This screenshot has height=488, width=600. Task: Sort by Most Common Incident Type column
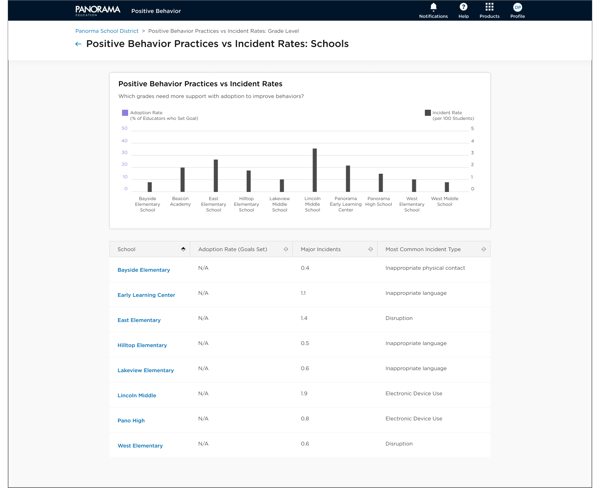(x=484, y=249)
